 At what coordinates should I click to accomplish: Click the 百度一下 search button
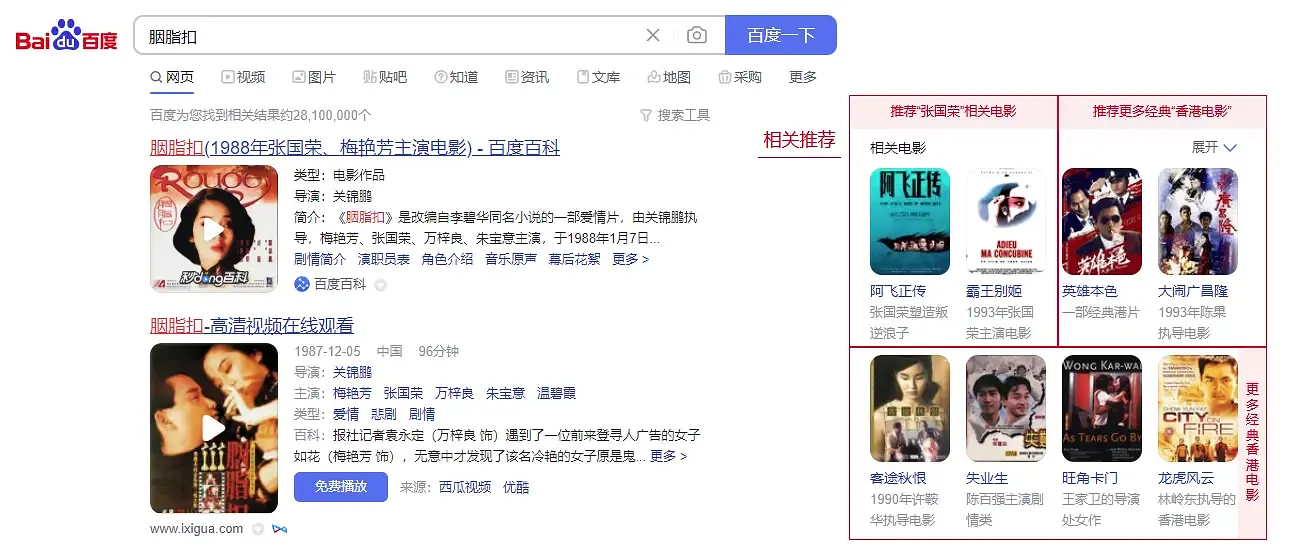coord(781,35)
